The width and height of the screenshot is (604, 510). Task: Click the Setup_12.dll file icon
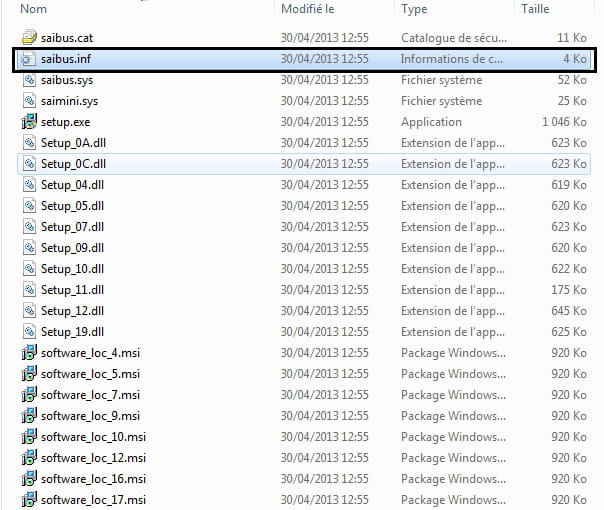click(x=29, y=311)
